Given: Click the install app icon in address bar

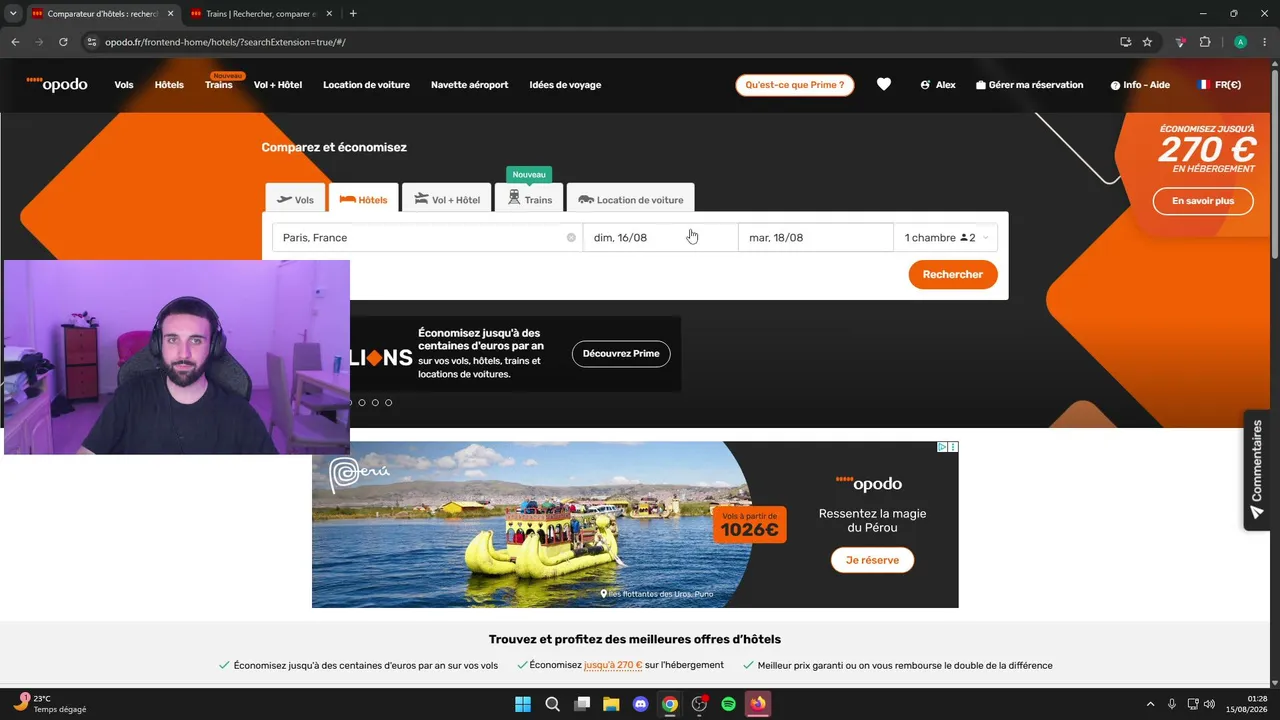Looking at the screenshot, I should [1126, 42].
